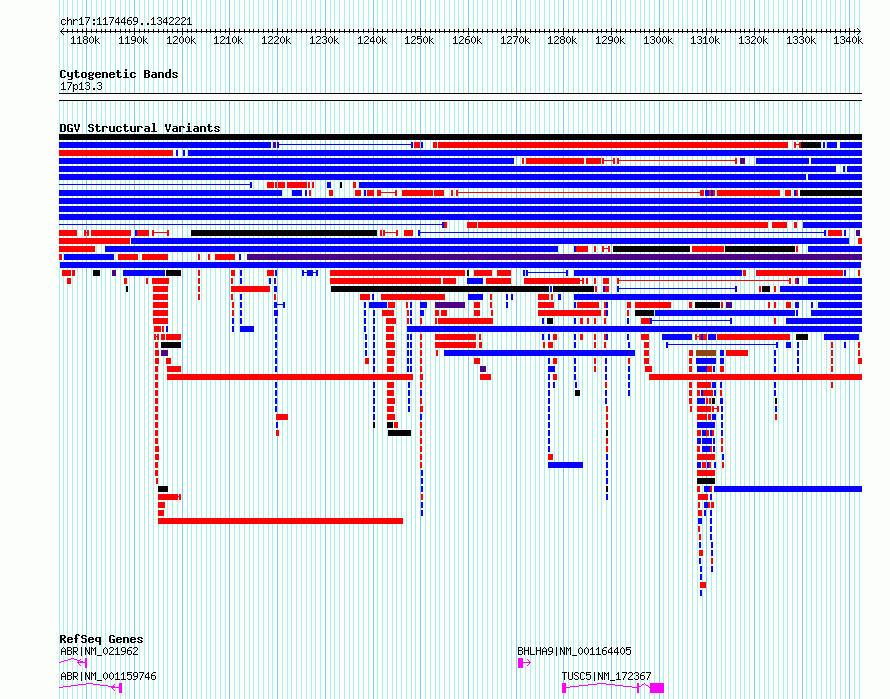Click the 1320k scale label
890x699 pixels.
click(753, 40)
